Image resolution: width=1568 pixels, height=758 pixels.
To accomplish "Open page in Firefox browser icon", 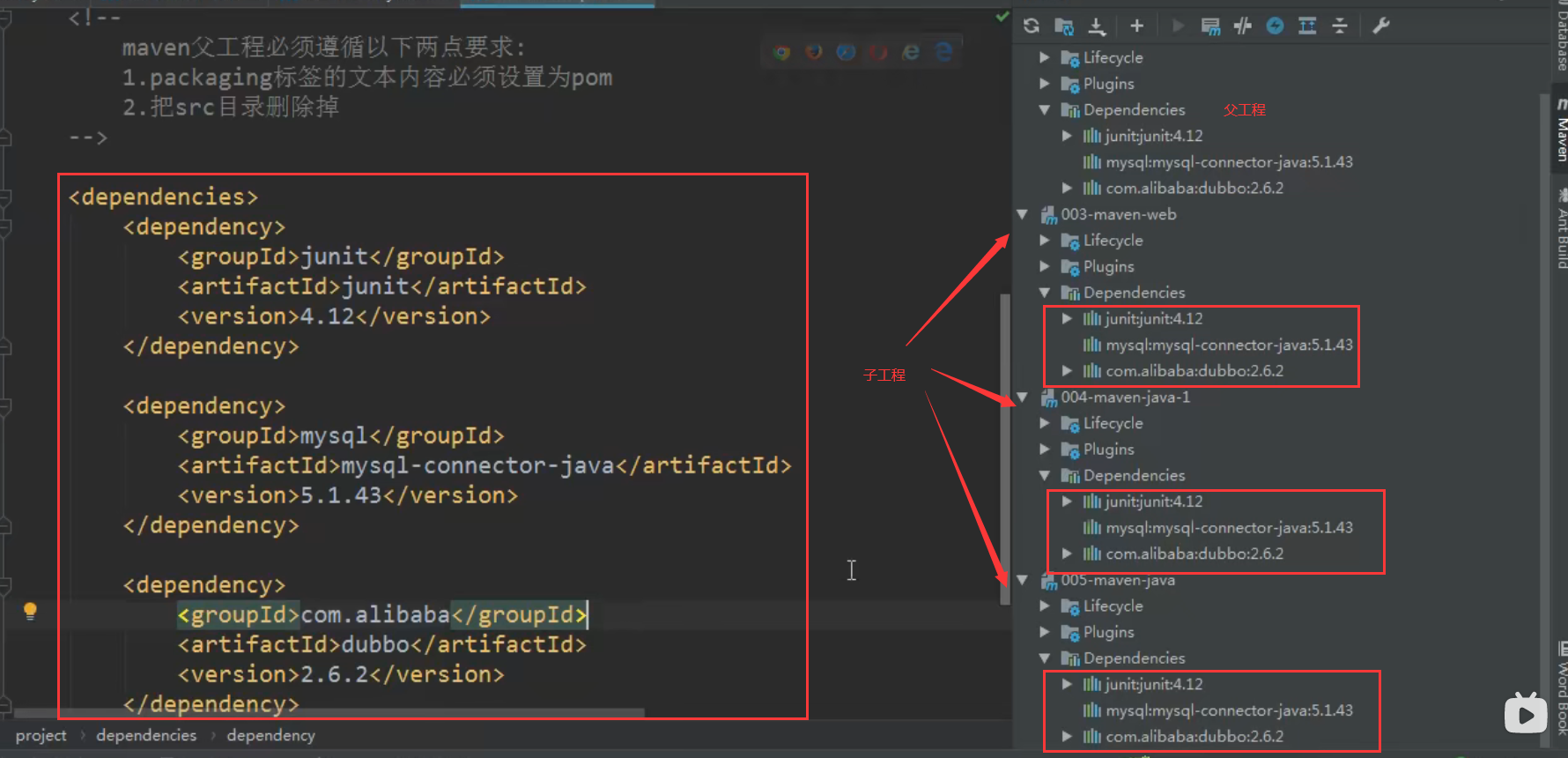I will 814,52.
